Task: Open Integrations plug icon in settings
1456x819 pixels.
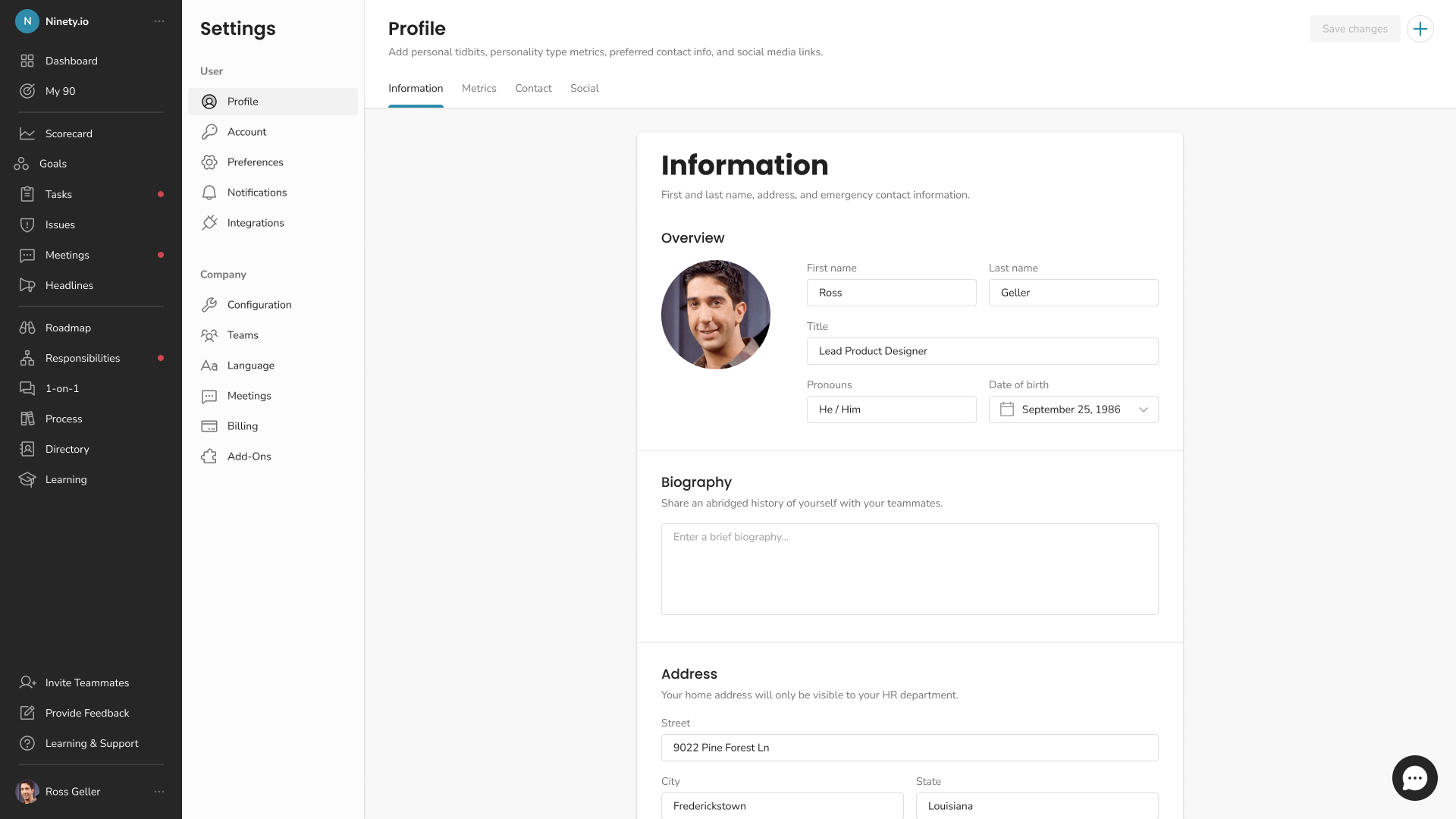Action: pyautogui.click(x=209, y=223)
